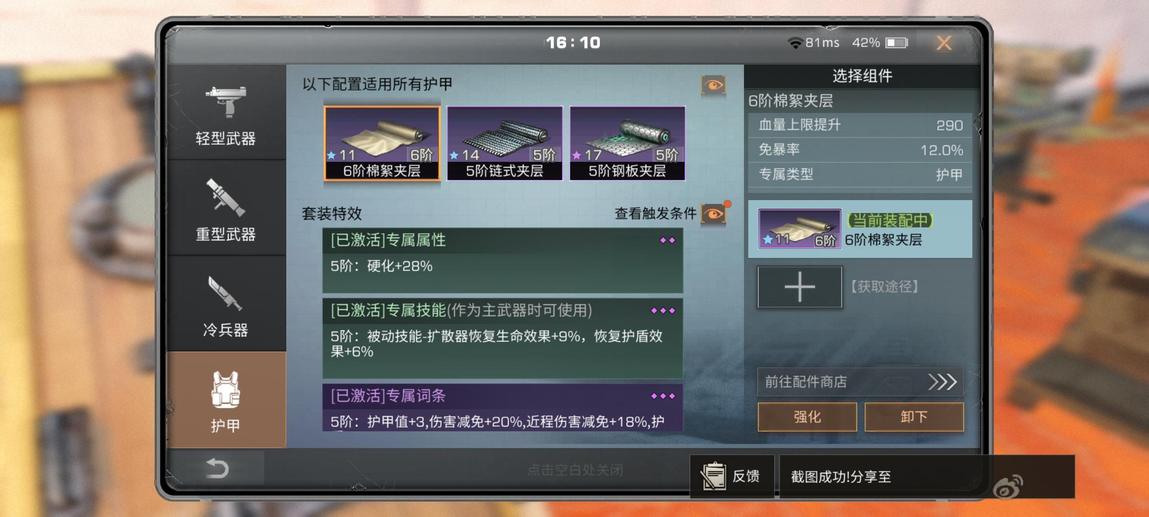Viewport: 1149px width, 517px height.
Task: Expand the 专属技能 effect panel
Action: coord(503,310)
